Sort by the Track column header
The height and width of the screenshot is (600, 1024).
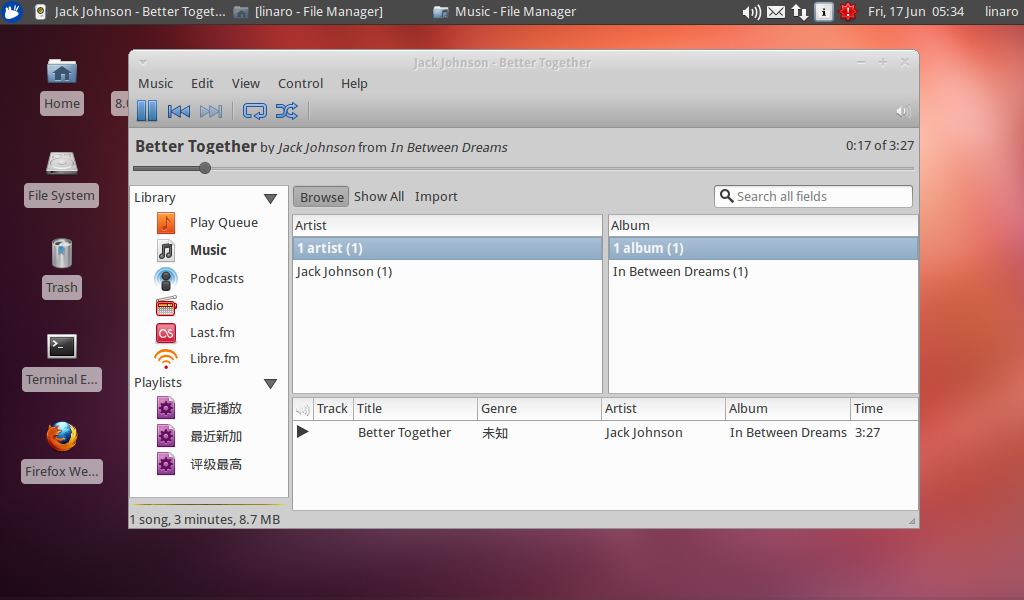coord(333,409)
